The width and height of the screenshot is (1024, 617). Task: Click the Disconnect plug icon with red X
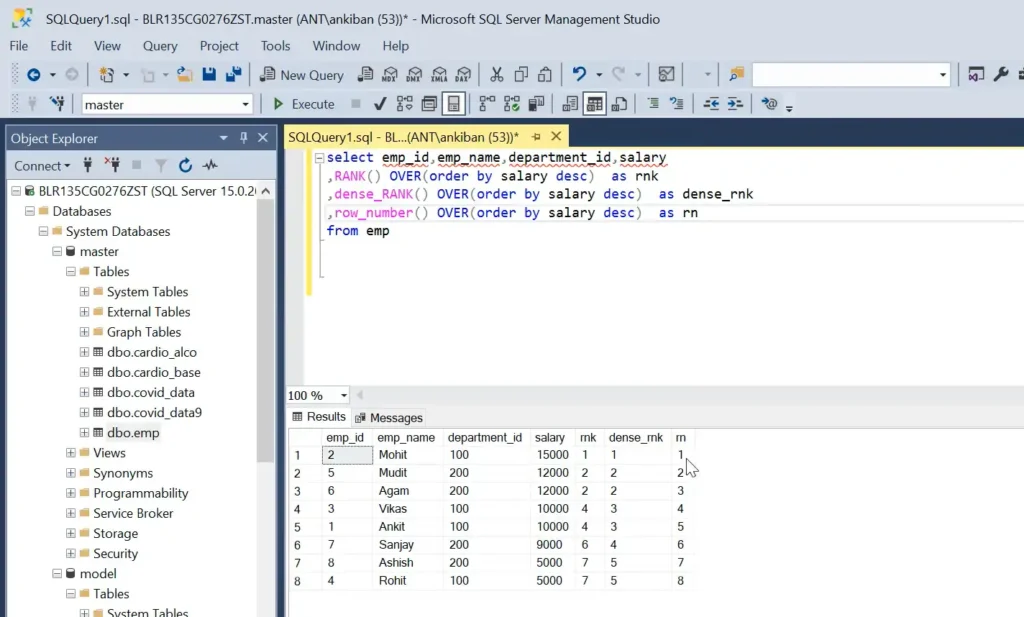coord(112,166)
